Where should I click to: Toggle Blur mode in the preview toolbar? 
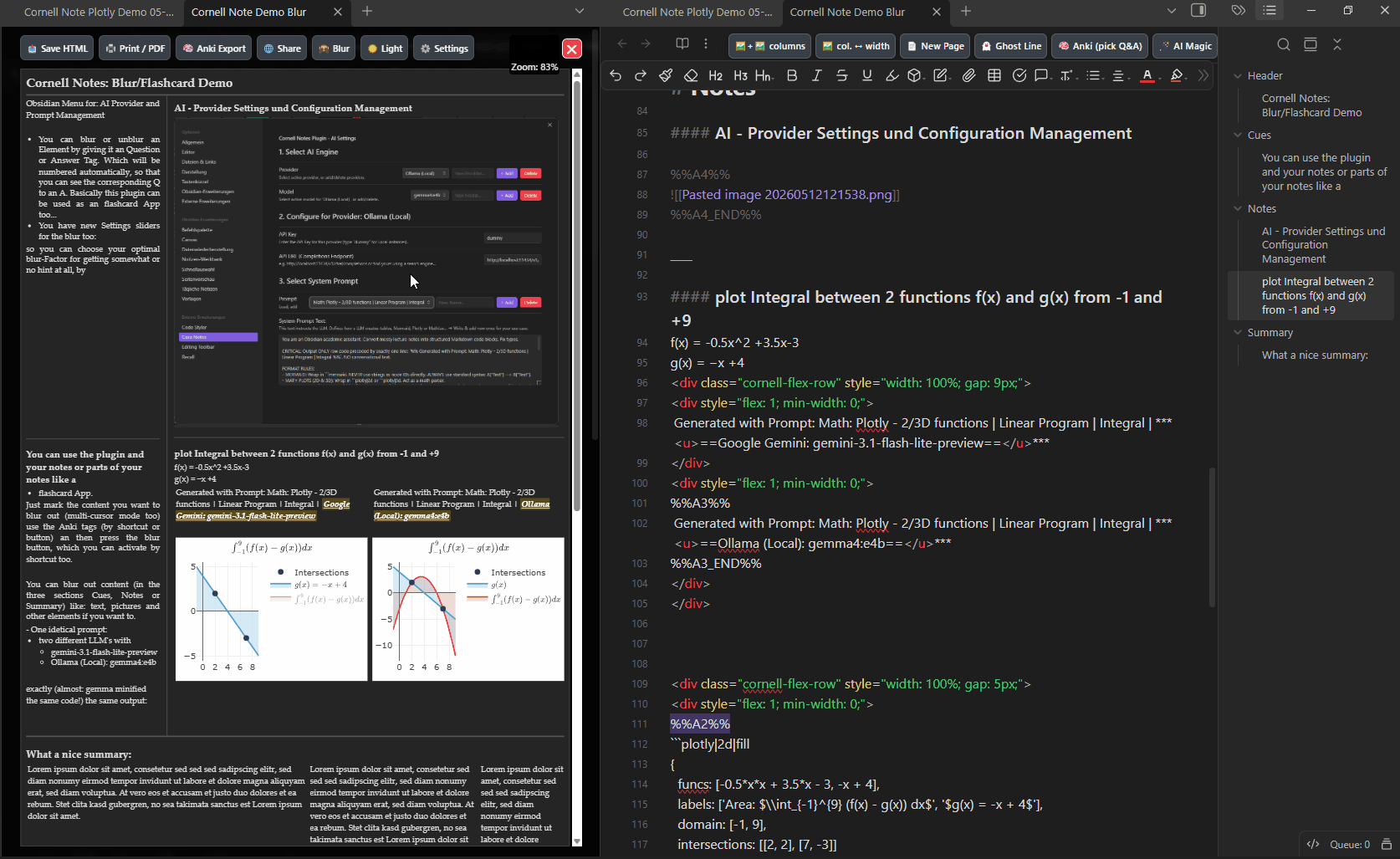(x=335, y=49)
